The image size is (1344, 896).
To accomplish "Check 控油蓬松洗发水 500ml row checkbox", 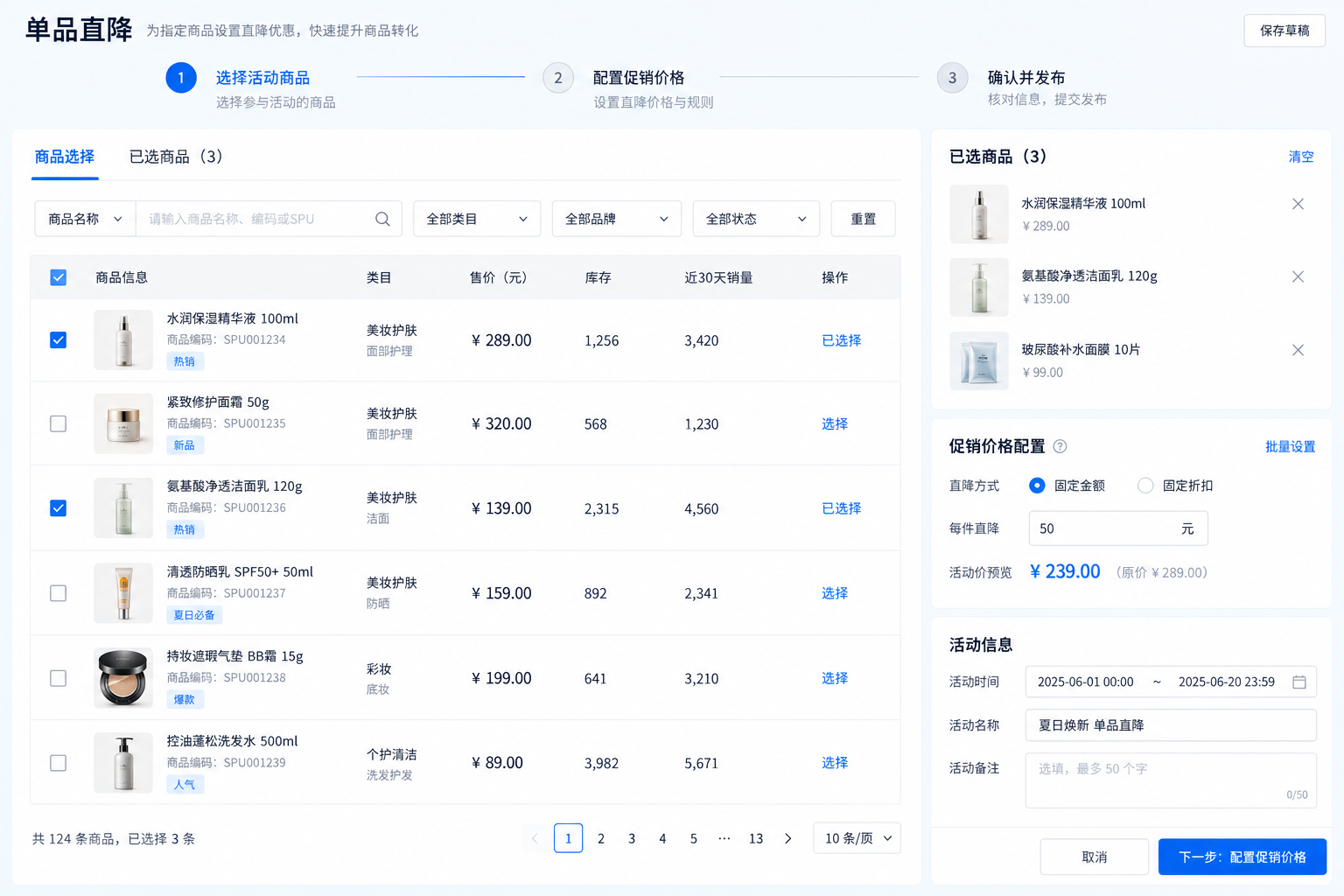I will 58,763.
